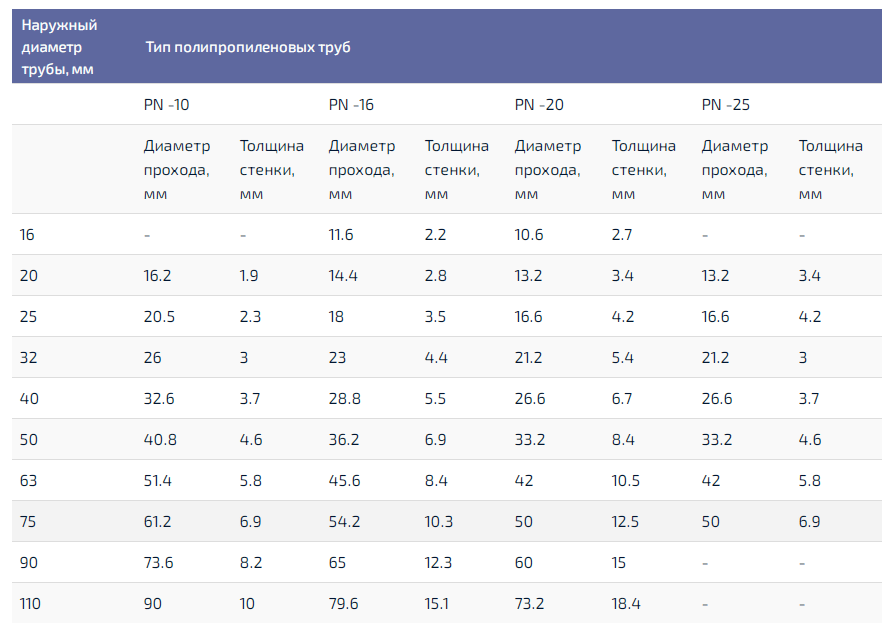Select the 40.8 value cell

point(159,440)
